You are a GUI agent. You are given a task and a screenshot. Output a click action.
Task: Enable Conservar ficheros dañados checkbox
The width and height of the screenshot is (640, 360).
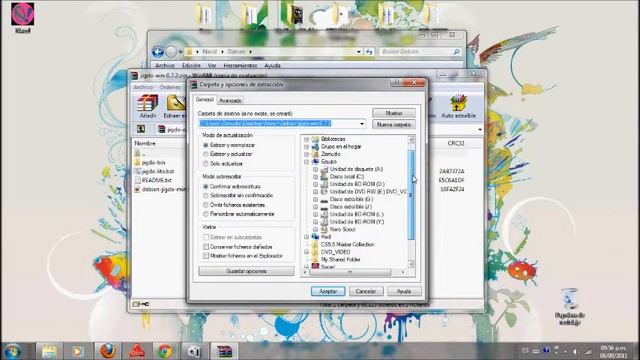coord(206,247)
